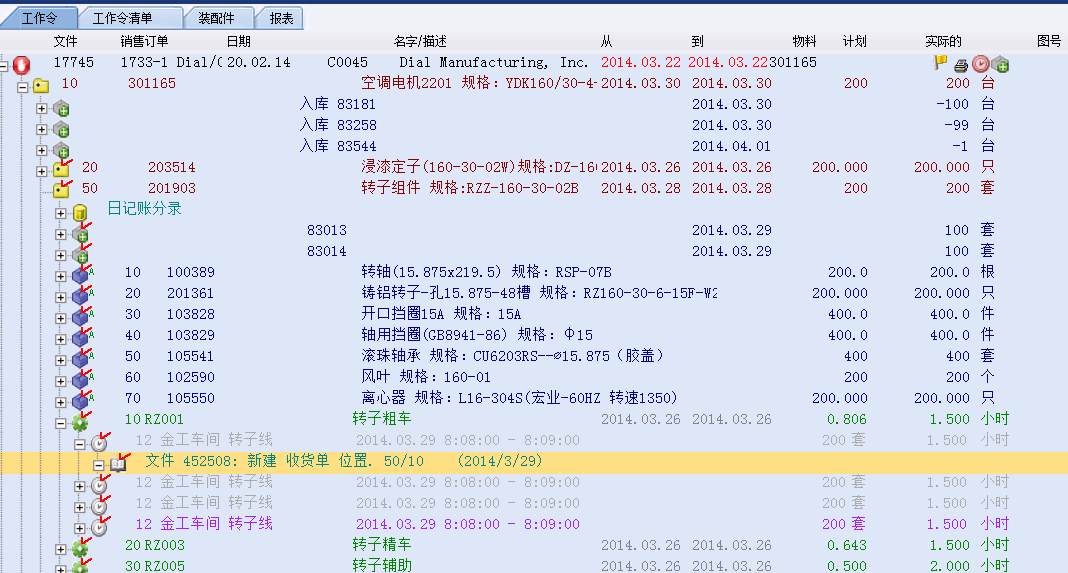Click the 实际的 column header
The image size is (1068, 573).
[x=943, y=41]
